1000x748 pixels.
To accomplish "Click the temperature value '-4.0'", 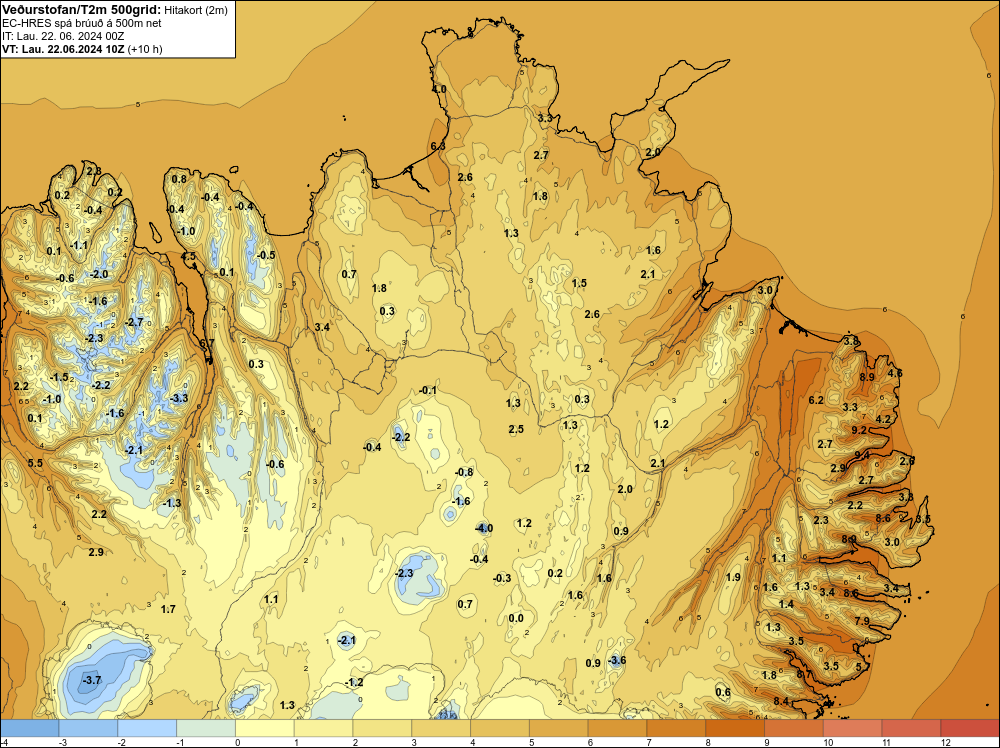I will [484, 528].
